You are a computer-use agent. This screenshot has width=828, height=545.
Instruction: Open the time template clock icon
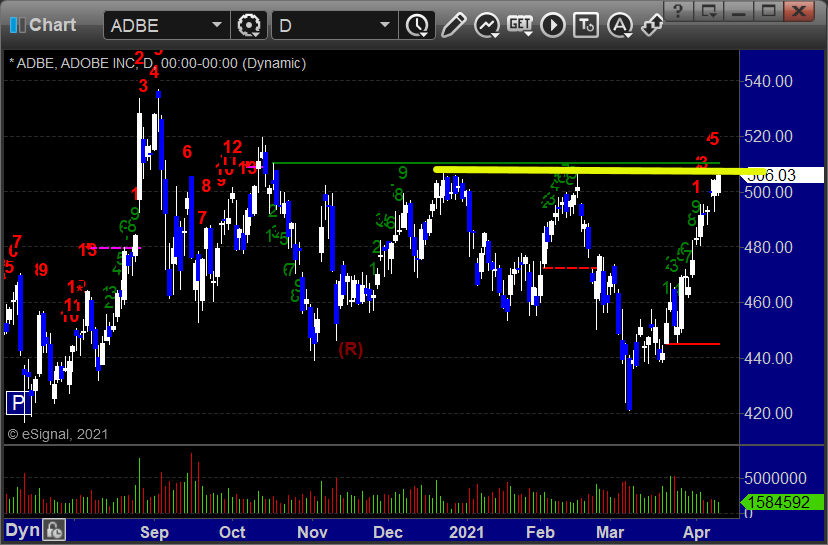pos(417,25)
